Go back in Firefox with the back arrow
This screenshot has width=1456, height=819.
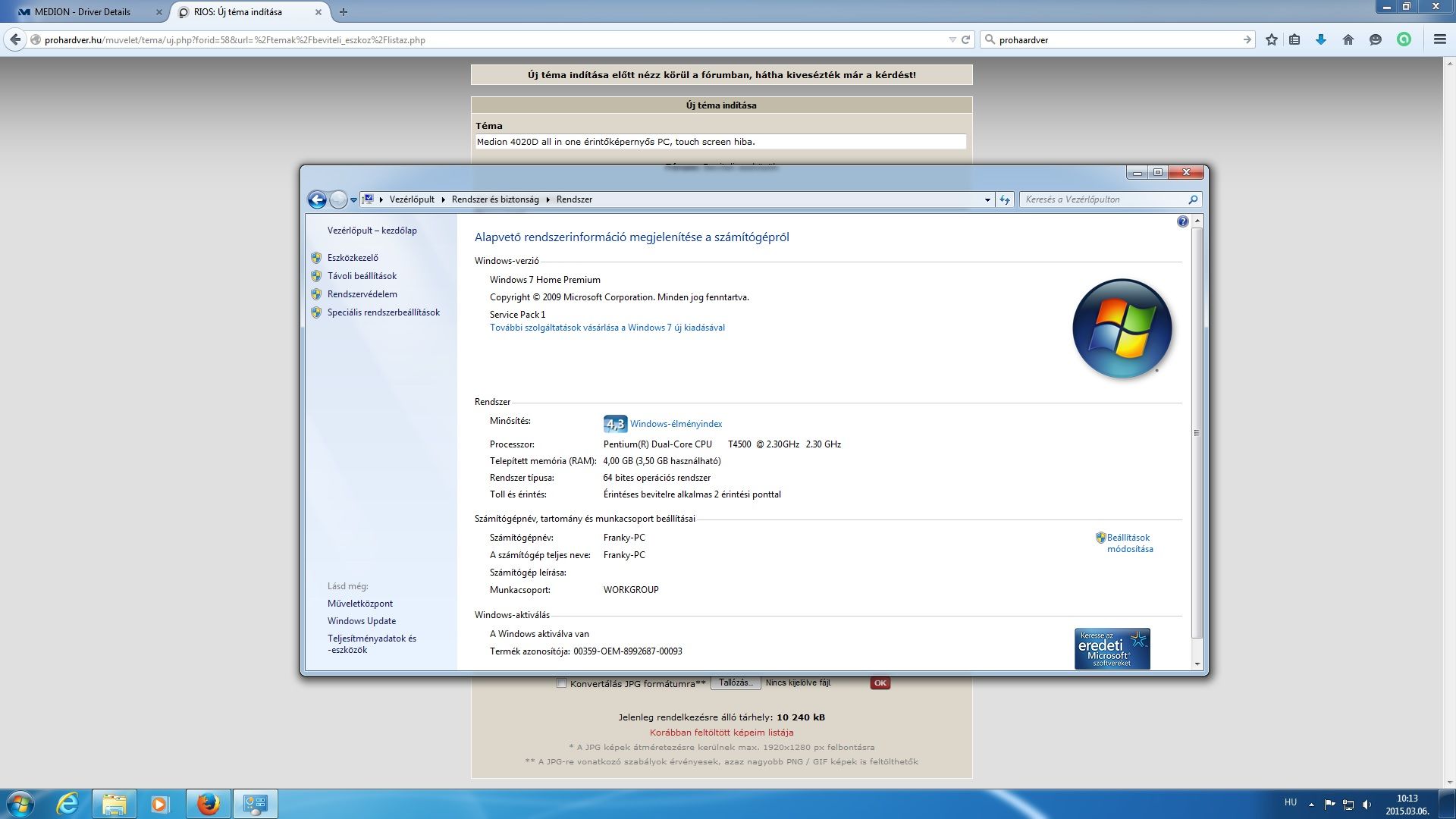pos(15,39)
